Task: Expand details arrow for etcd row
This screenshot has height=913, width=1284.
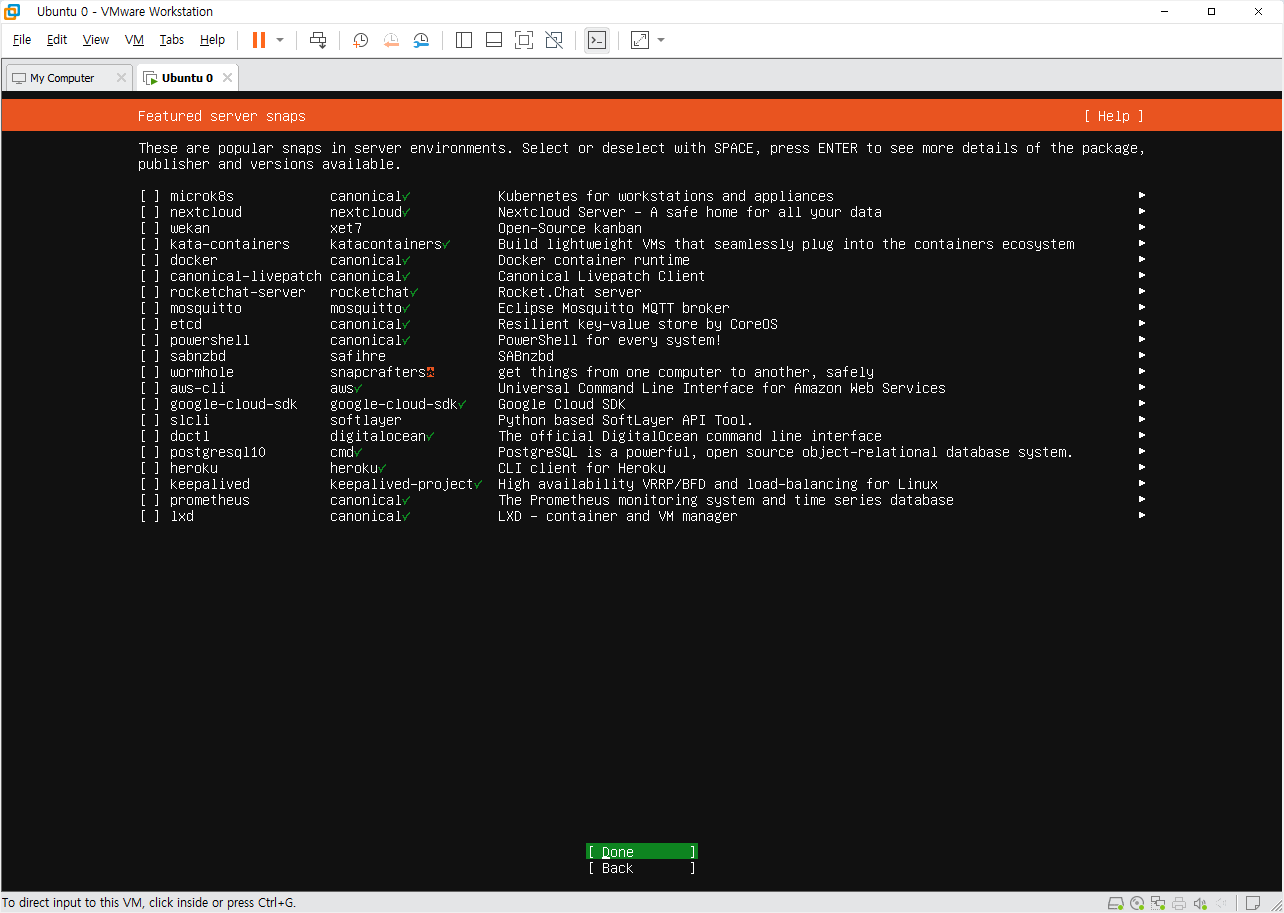Action: point(1142,324)
